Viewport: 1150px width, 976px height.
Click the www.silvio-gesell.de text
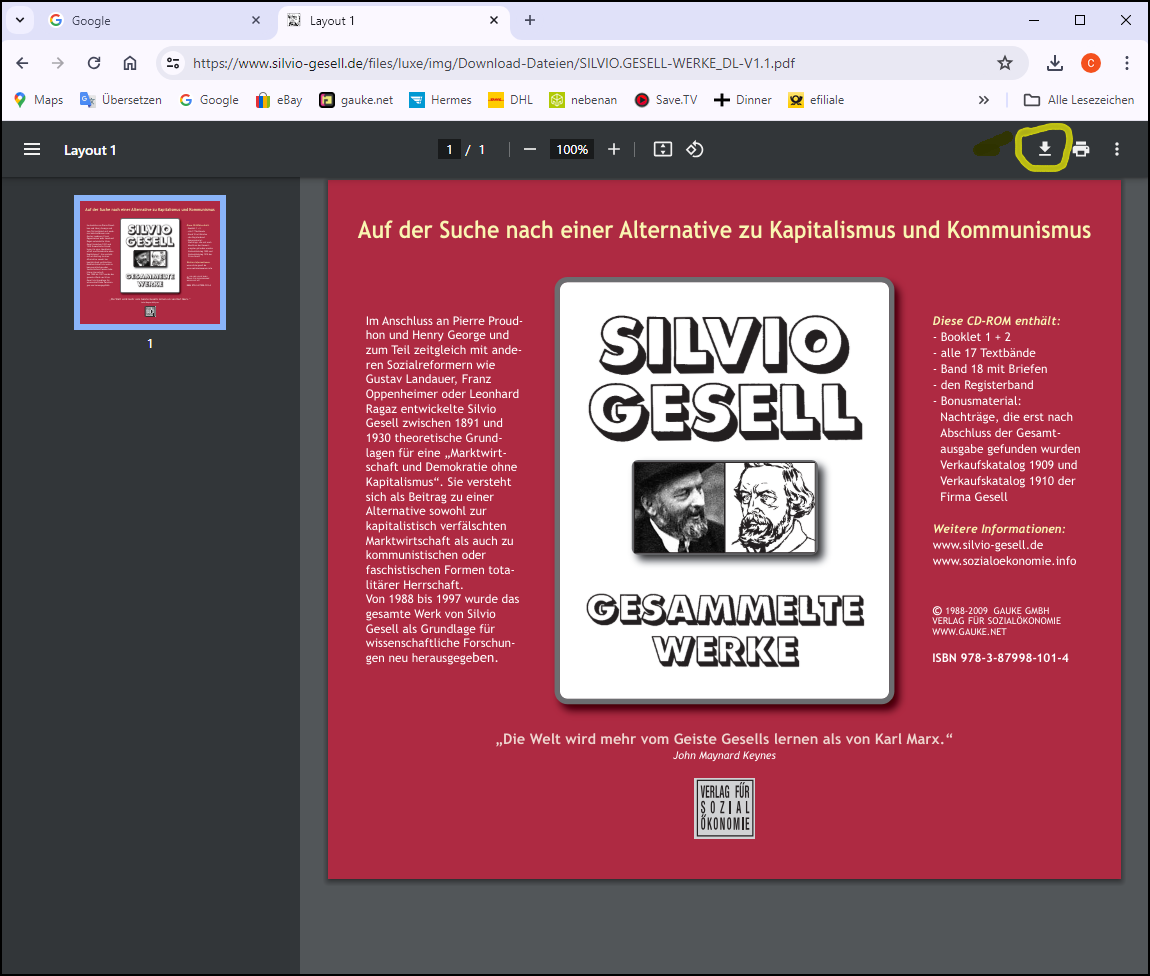click(987, 545)
